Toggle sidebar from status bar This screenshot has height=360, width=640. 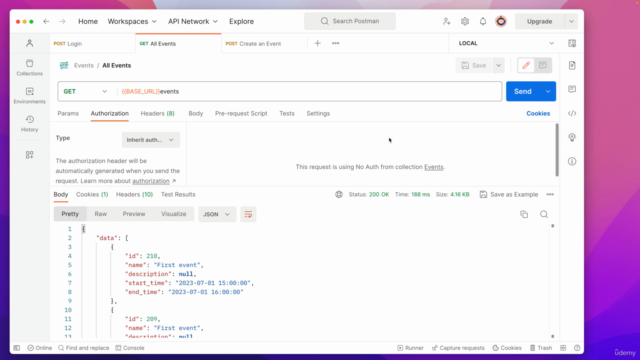pyautogui.click(x=17, y=348)
